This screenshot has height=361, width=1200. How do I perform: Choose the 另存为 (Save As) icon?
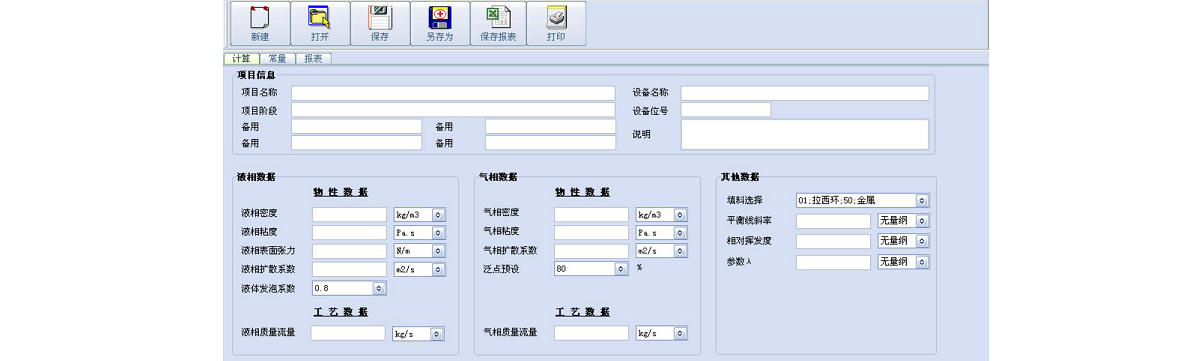pos(440,24)
